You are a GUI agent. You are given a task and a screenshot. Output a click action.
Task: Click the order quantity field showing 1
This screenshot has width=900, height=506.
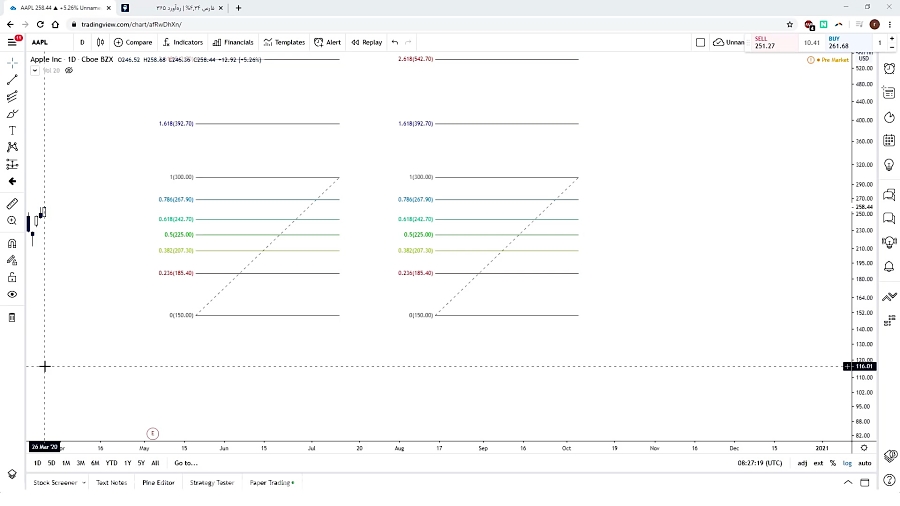click(x=879, y=42)
